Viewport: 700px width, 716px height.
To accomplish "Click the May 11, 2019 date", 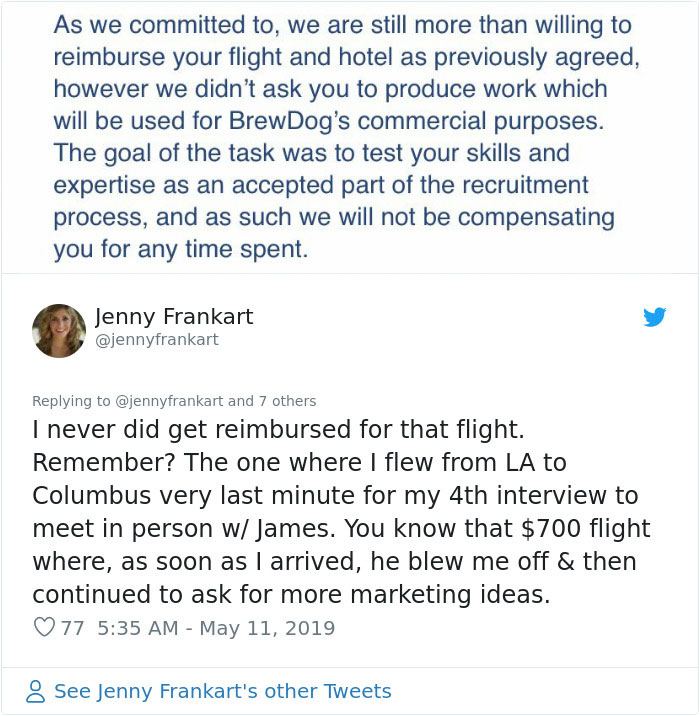I will tap(266, 628).
